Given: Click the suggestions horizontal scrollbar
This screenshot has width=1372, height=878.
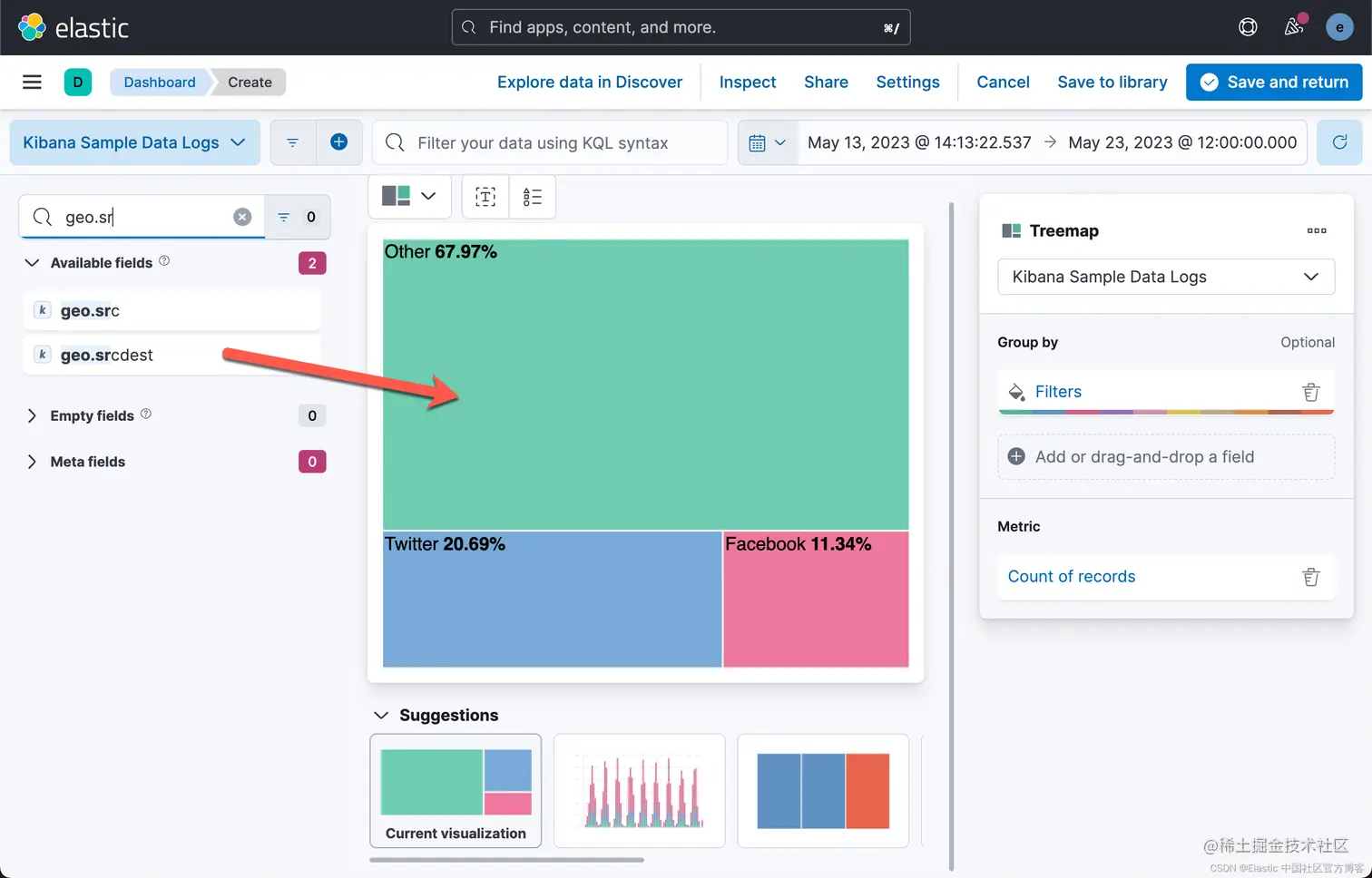Looking at the screenshot, I should pyautogui.click(x=507, y=859).
